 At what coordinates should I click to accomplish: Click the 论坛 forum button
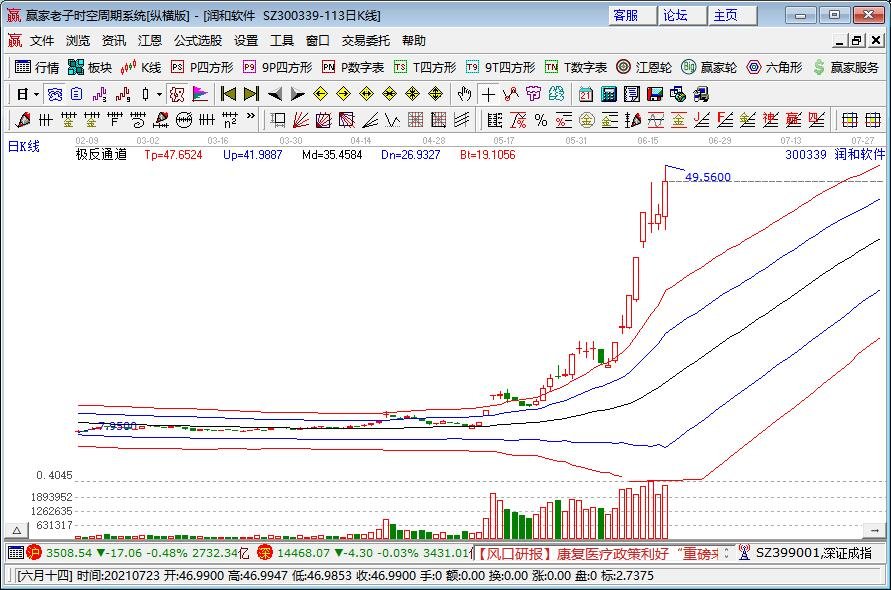(682, 15)
